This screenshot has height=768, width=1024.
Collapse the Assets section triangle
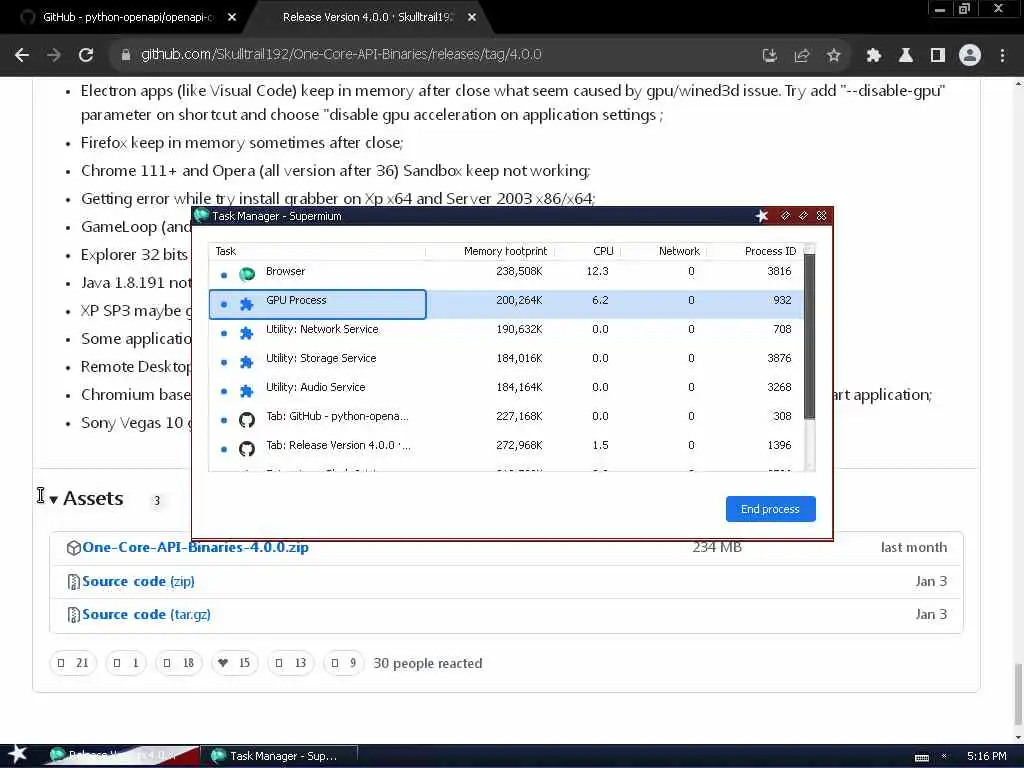(54, 500)
